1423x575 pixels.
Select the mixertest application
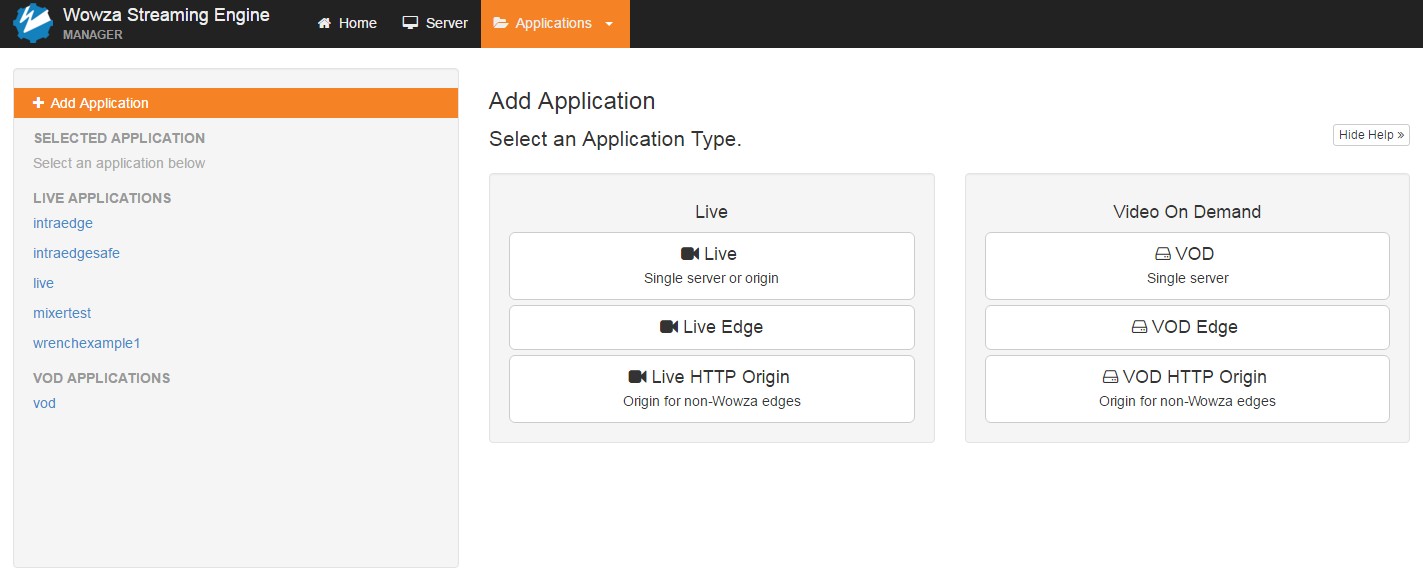(62, 313)
